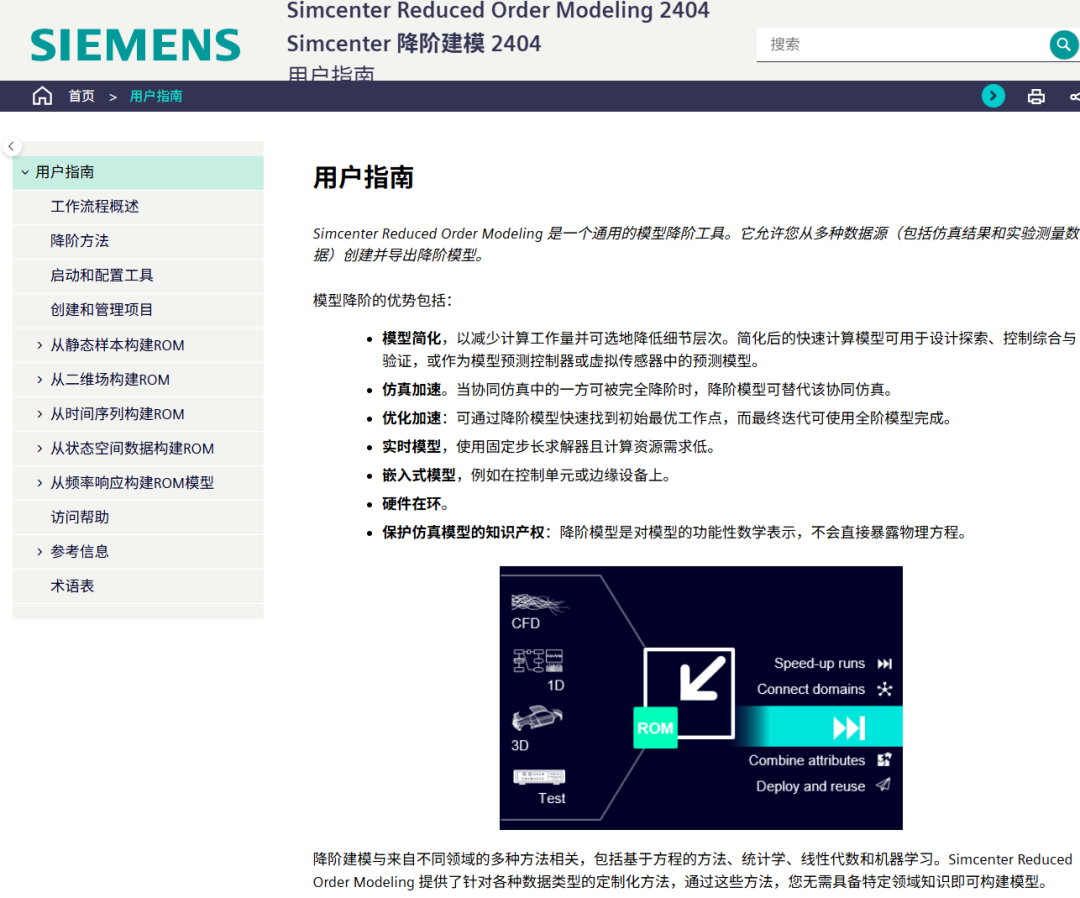The image size is (1080, 898).
Task: Expand the 从静态样本构建ROM chevron
Action: [x=39, y=345]
